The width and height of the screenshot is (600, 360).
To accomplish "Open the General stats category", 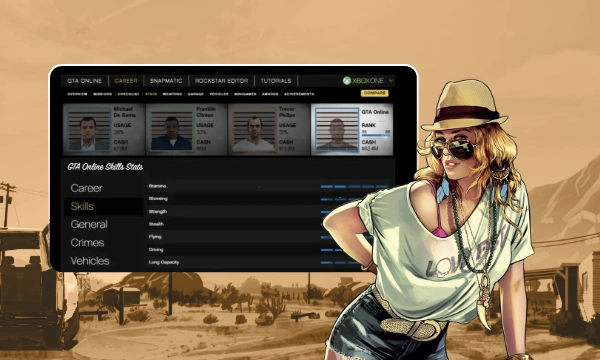I will tap(89, 225).
